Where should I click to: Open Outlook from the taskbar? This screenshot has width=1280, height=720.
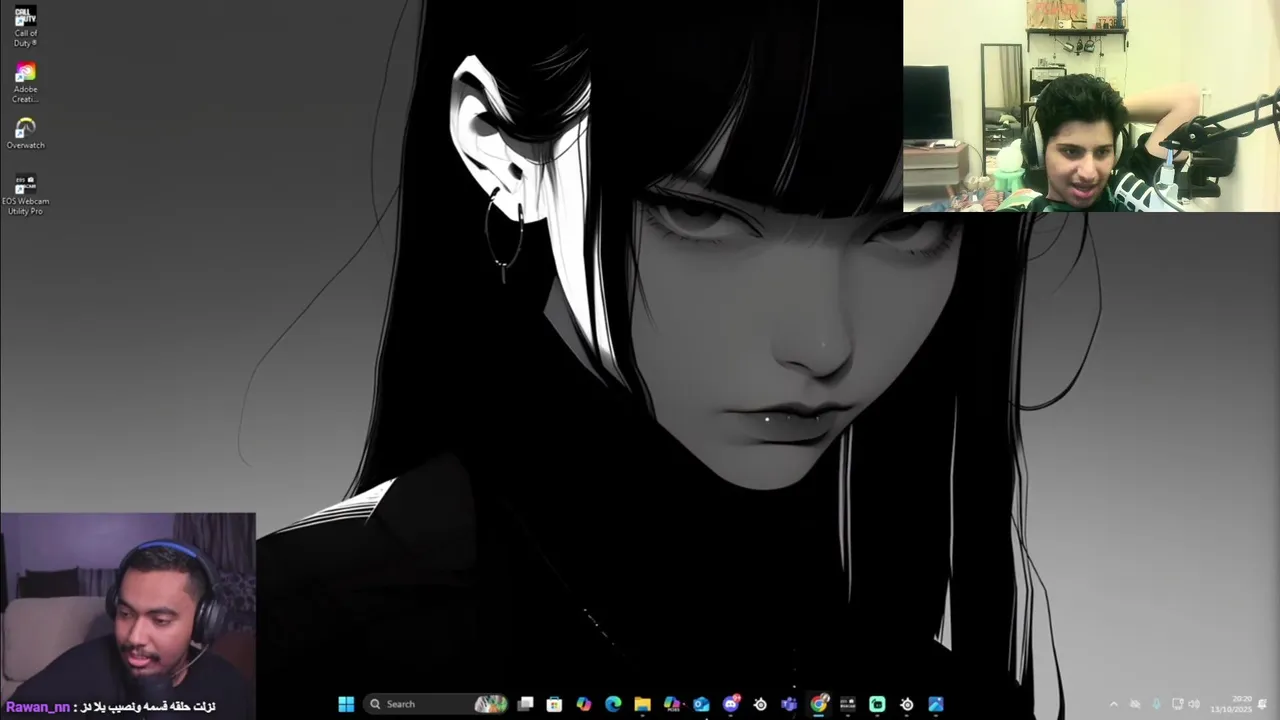pos(701,704)
